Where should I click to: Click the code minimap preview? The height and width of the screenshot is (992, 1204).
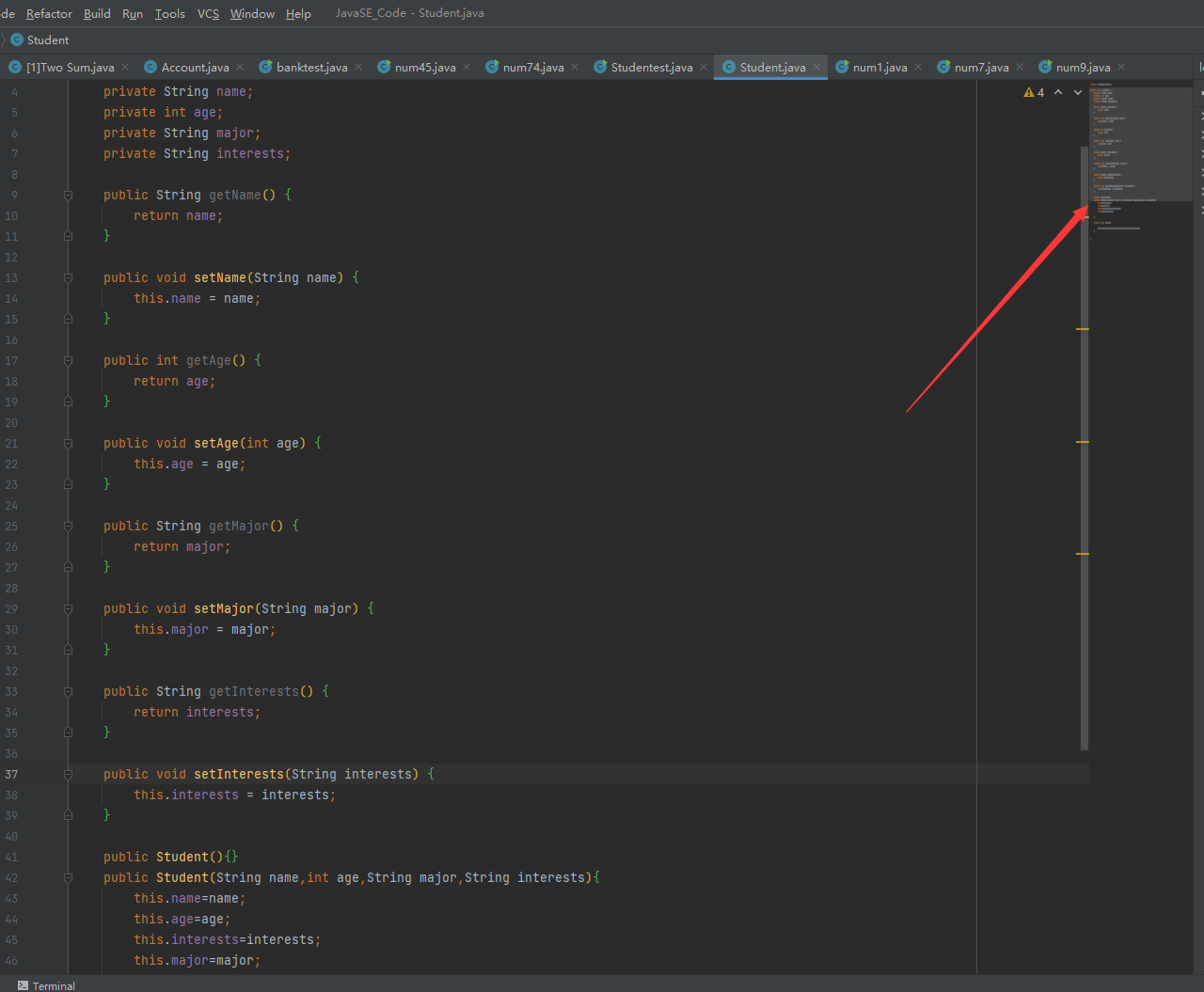pyautogui.click(x=1141, y=143)
